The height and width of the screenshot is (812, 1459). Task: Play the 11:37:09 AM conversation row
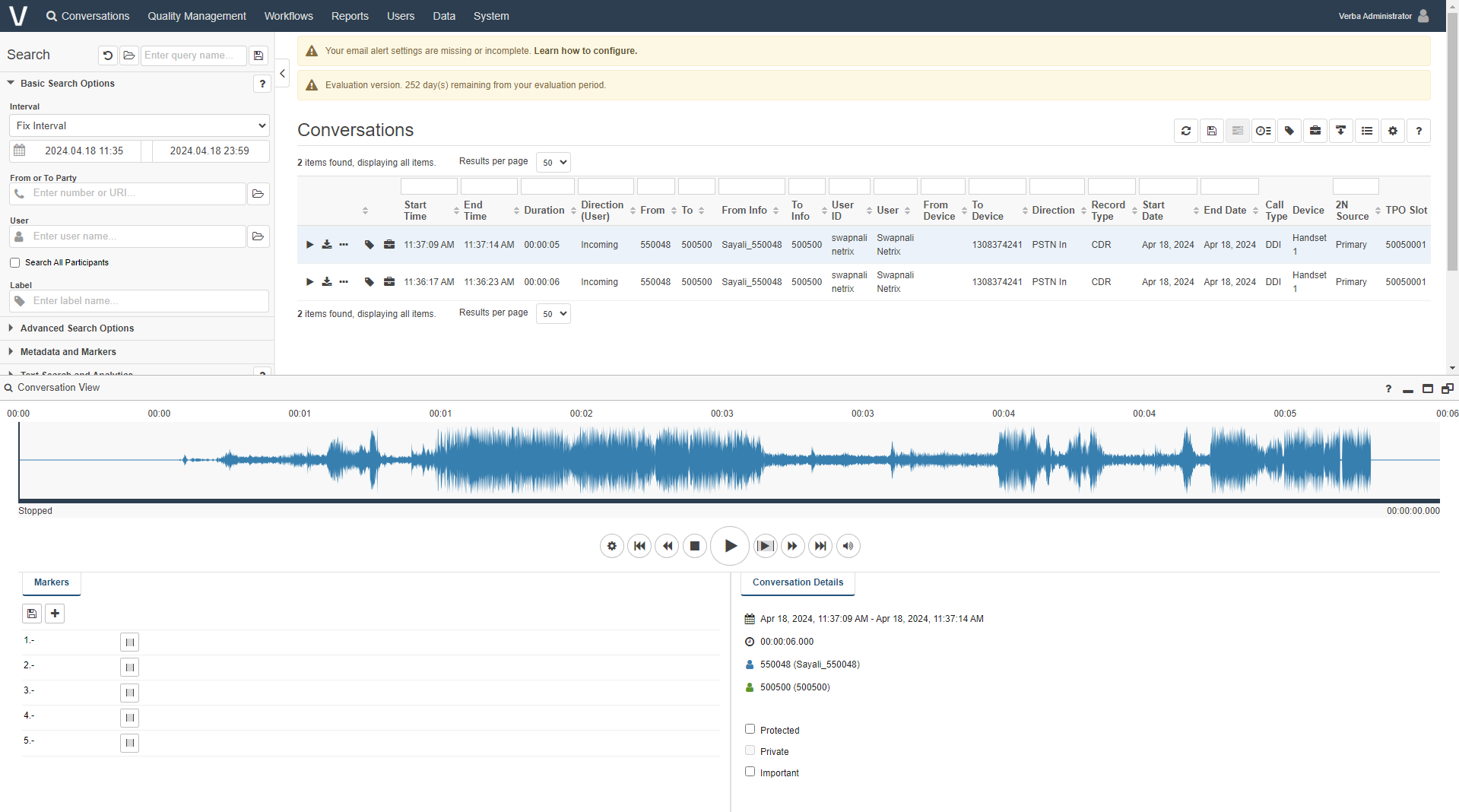pos(309,245)
